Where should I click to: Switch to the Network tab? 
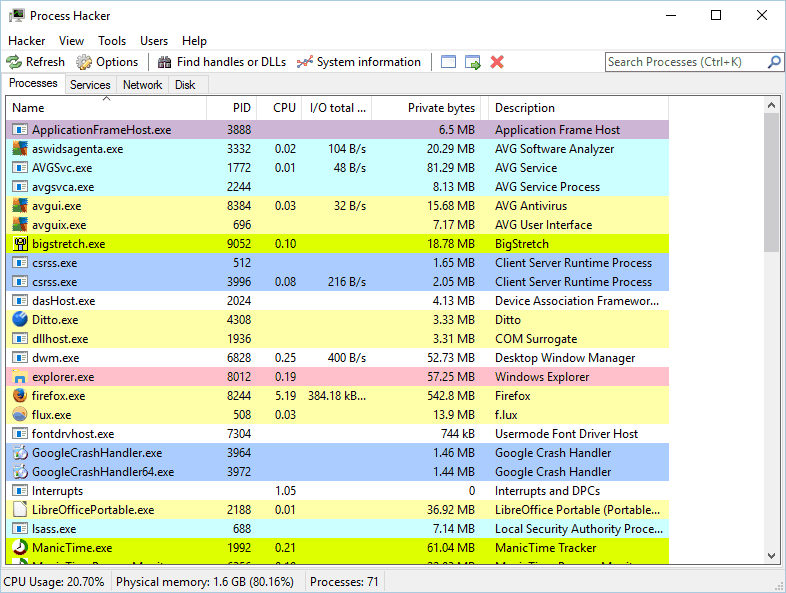pyautogui.click(x=142, y=85)
